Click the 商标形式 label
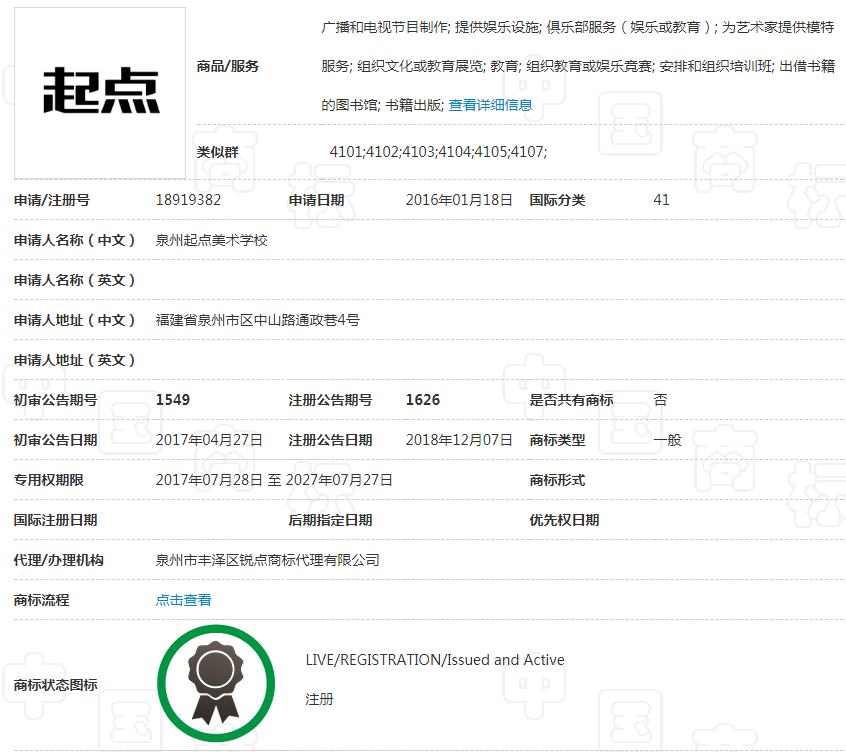The image size is (846, 752). 557,480
